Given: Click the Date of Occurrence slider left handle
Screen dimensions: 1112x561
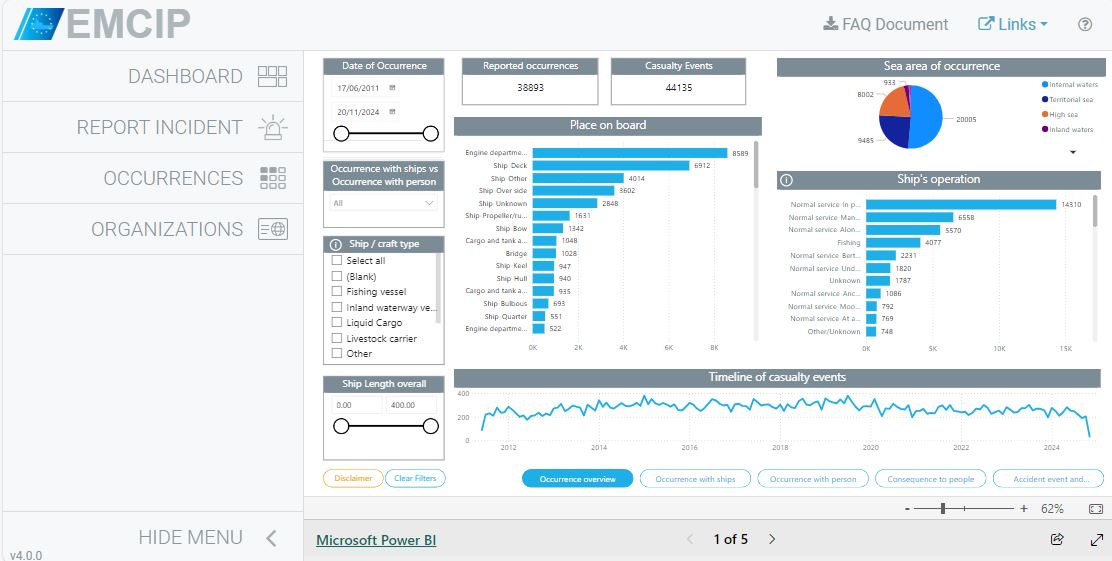Looking at the screenshot, I should click(x=341, y=133).
